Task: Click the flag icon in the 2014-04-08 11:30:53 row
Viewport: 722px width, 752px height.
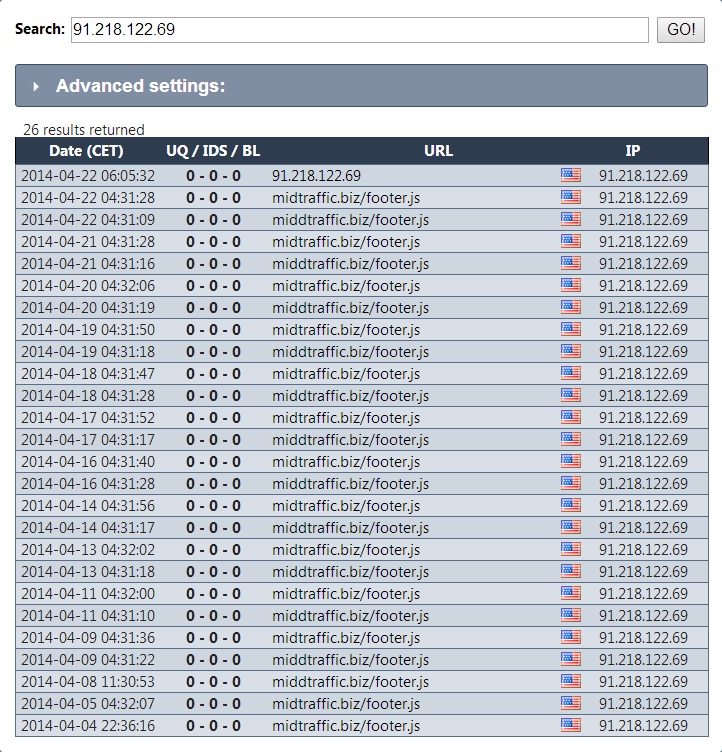Action: (x=570, y=681)
